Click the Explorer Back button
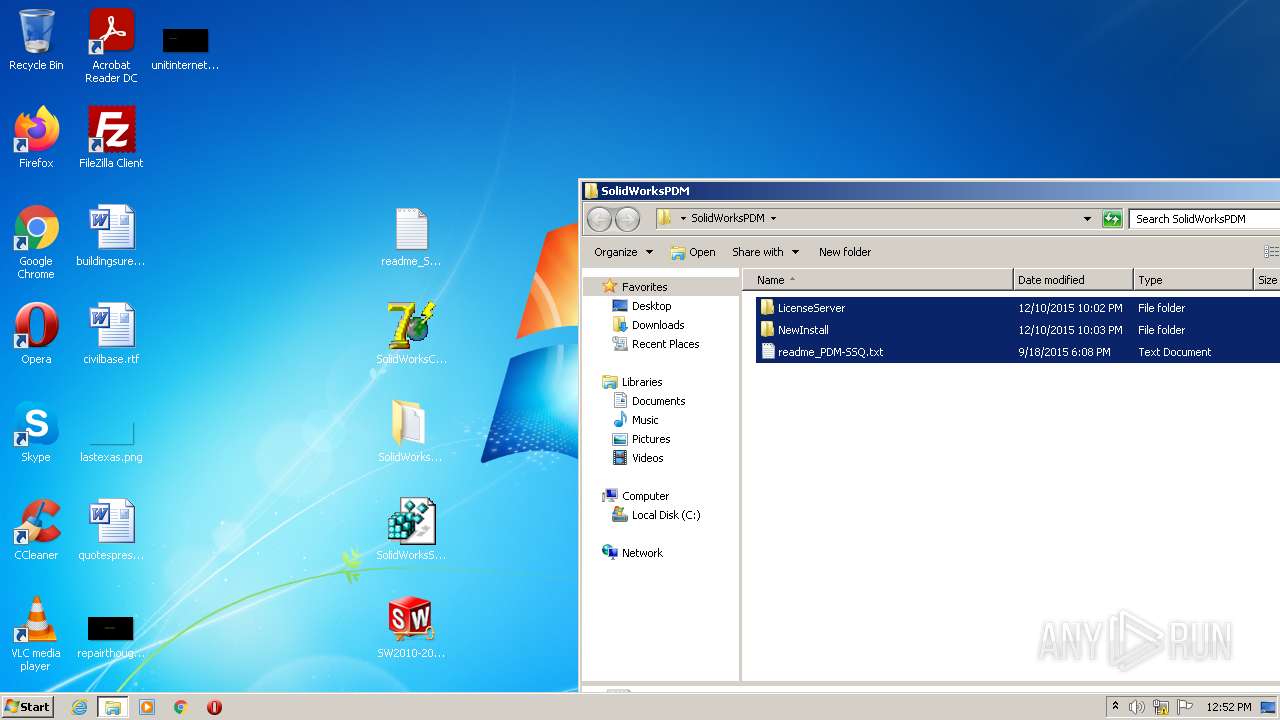Viewport: 1280px width, 720px height. [599, 219]
